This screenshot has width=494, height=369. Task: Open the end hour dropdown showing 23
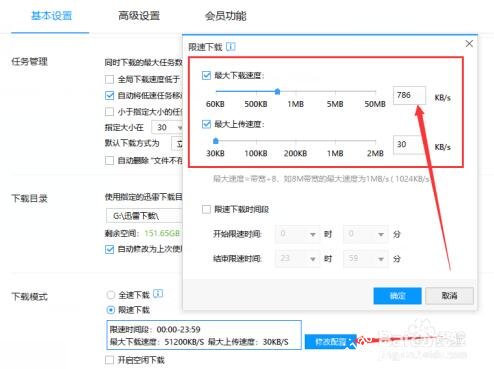(x=298, y=259)
